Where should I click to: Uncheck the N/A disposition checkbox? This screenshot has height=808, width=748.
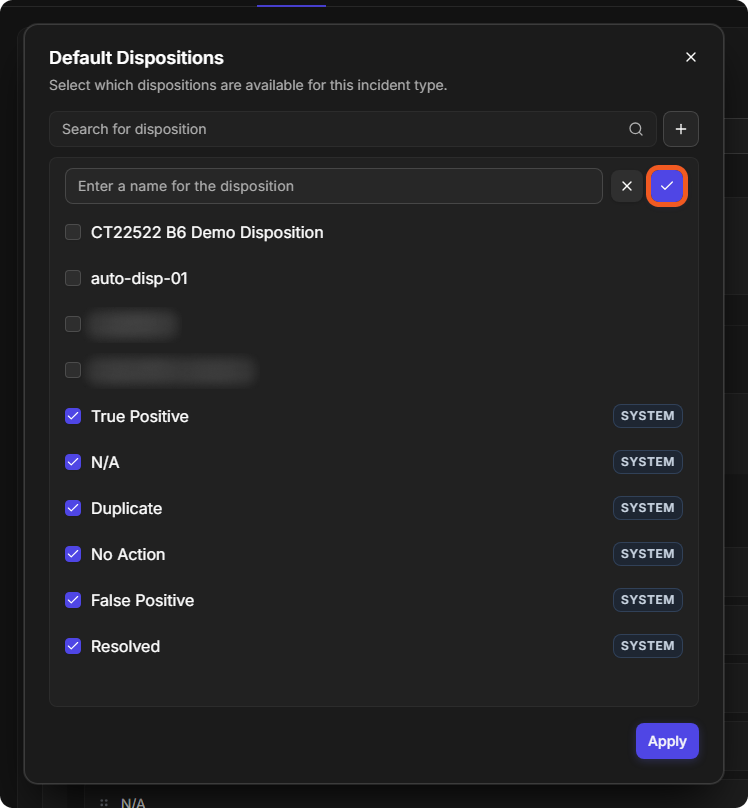pyautogui.click(x=73, y=462)
